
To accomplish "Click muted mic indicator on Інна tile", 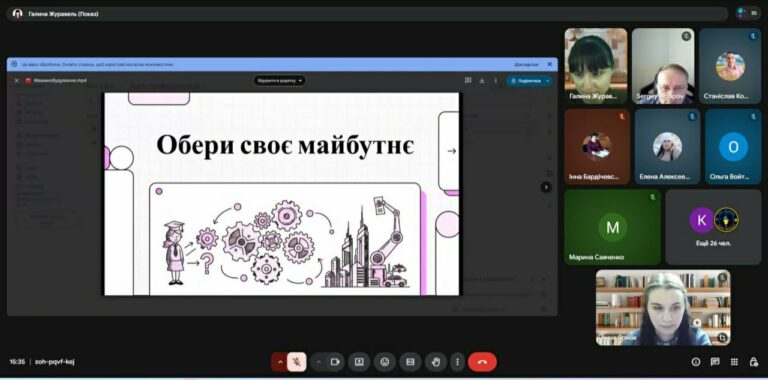I will 622,117.
